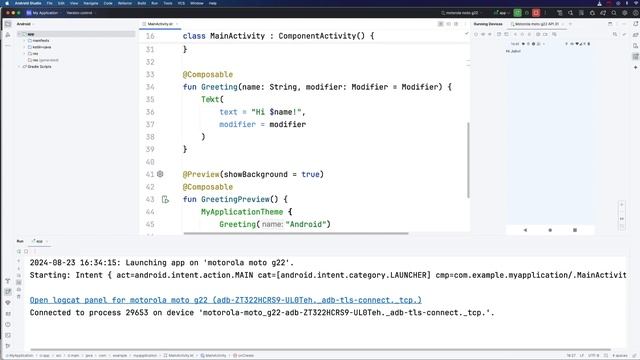Open the Build menu

coord(142,3)
